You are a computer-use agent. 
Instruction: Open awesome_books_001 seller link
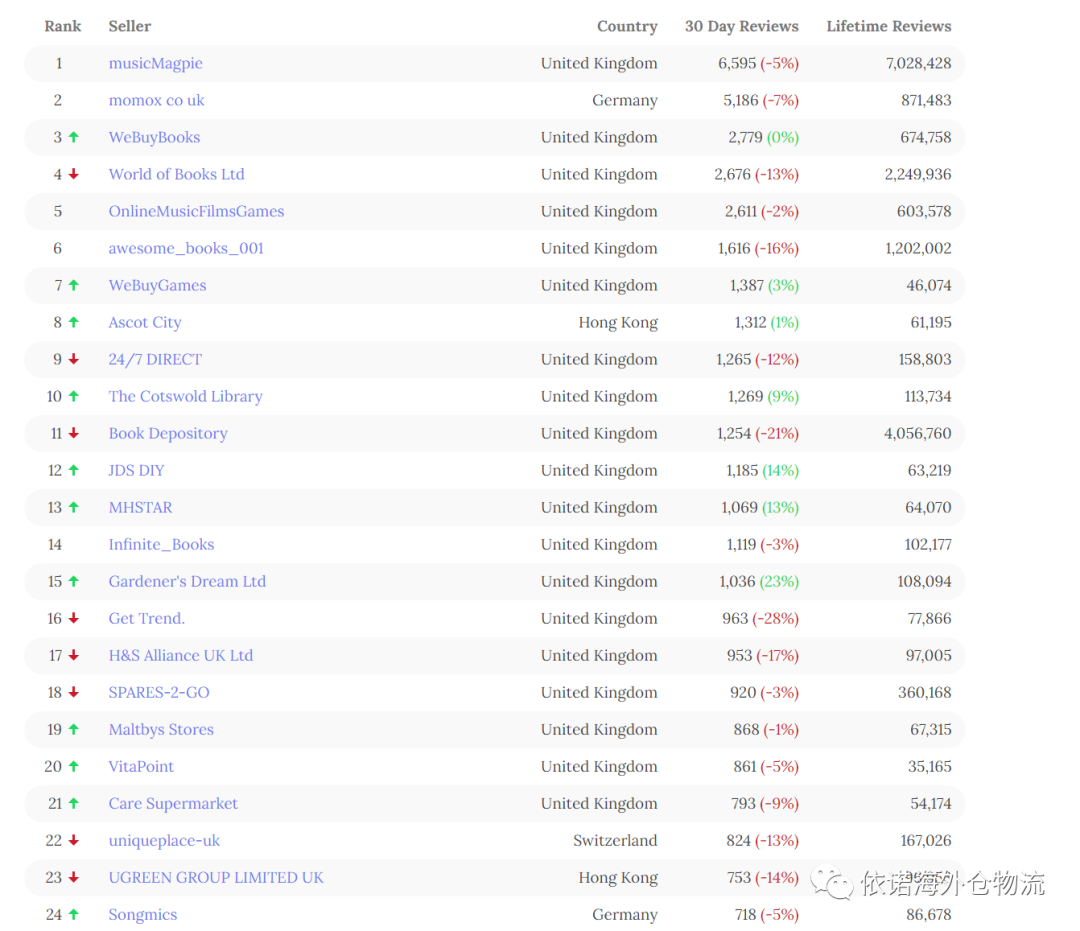[x=186, y=249]
